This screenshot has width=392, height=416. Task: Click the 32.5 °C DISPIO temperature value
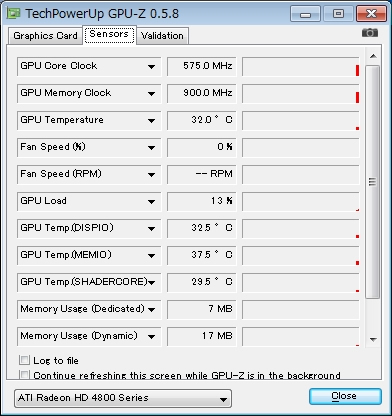click(202, 228)
